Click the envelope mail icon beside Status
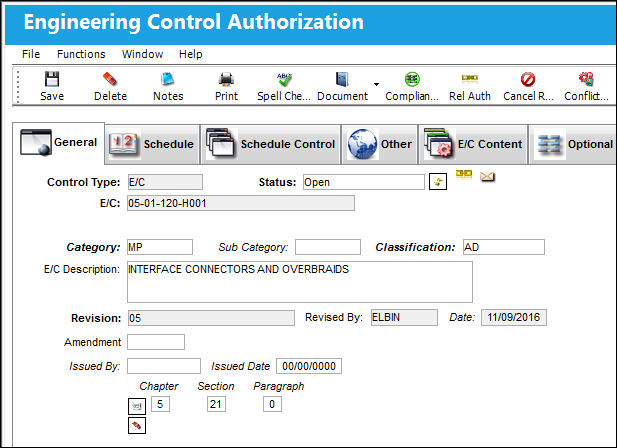Image resolution: width=617 pixels, height=448 pixels. pyautogui.click(x=487, y=177)
